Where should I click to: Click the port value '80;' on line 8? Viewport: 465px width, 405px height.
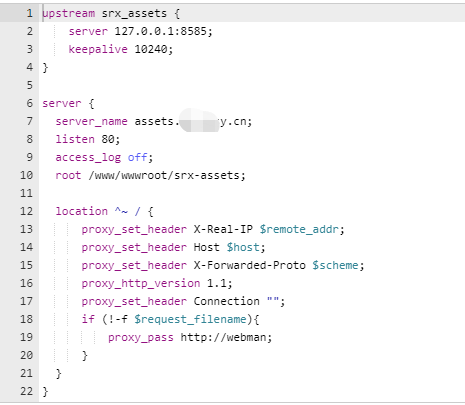(111, 139)
